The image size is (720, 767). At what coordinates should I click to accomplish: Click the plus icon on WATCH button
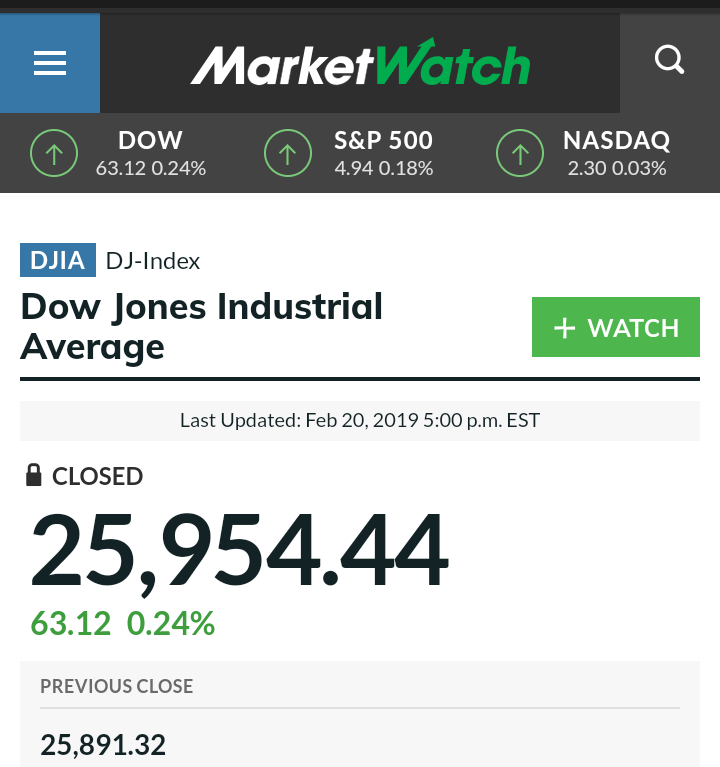(x=564, y=328)
